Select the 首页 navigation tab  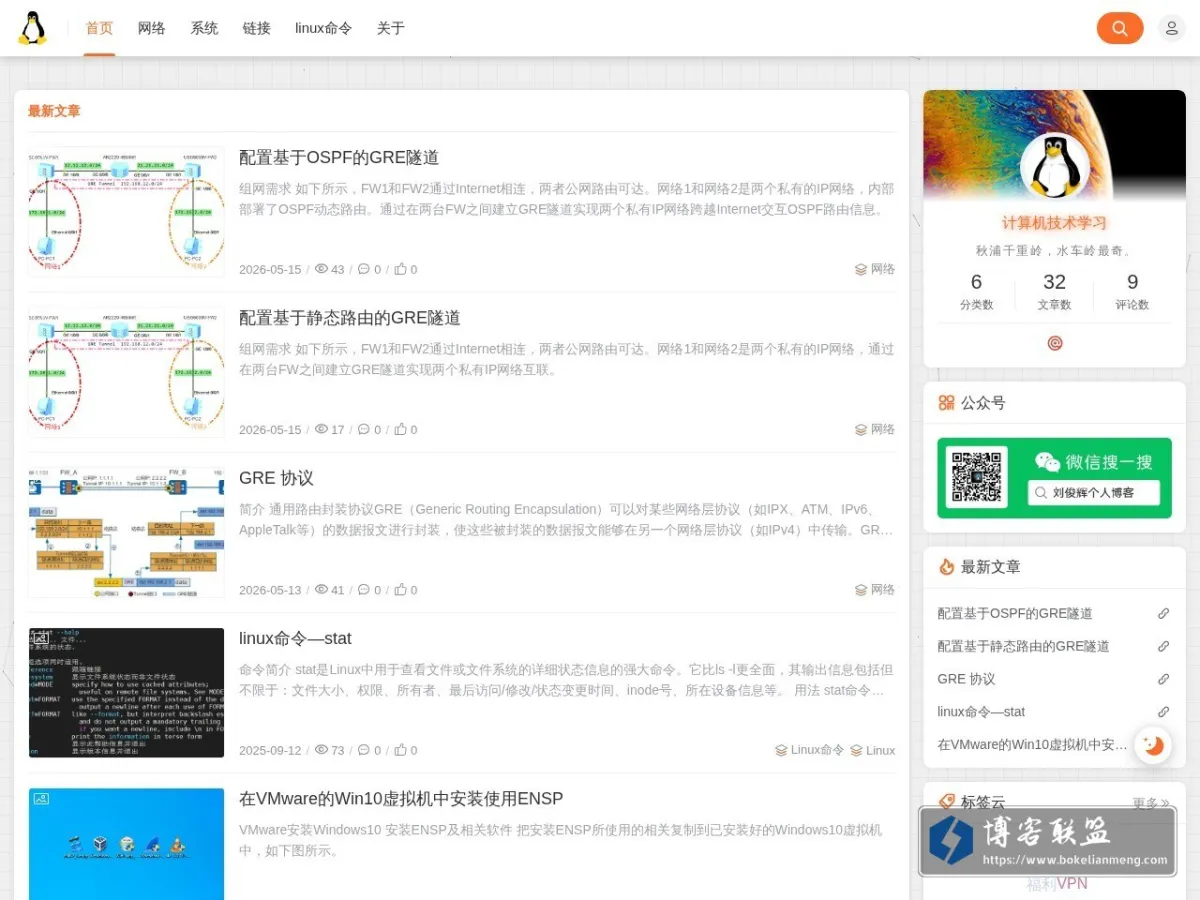coord(99,28)
